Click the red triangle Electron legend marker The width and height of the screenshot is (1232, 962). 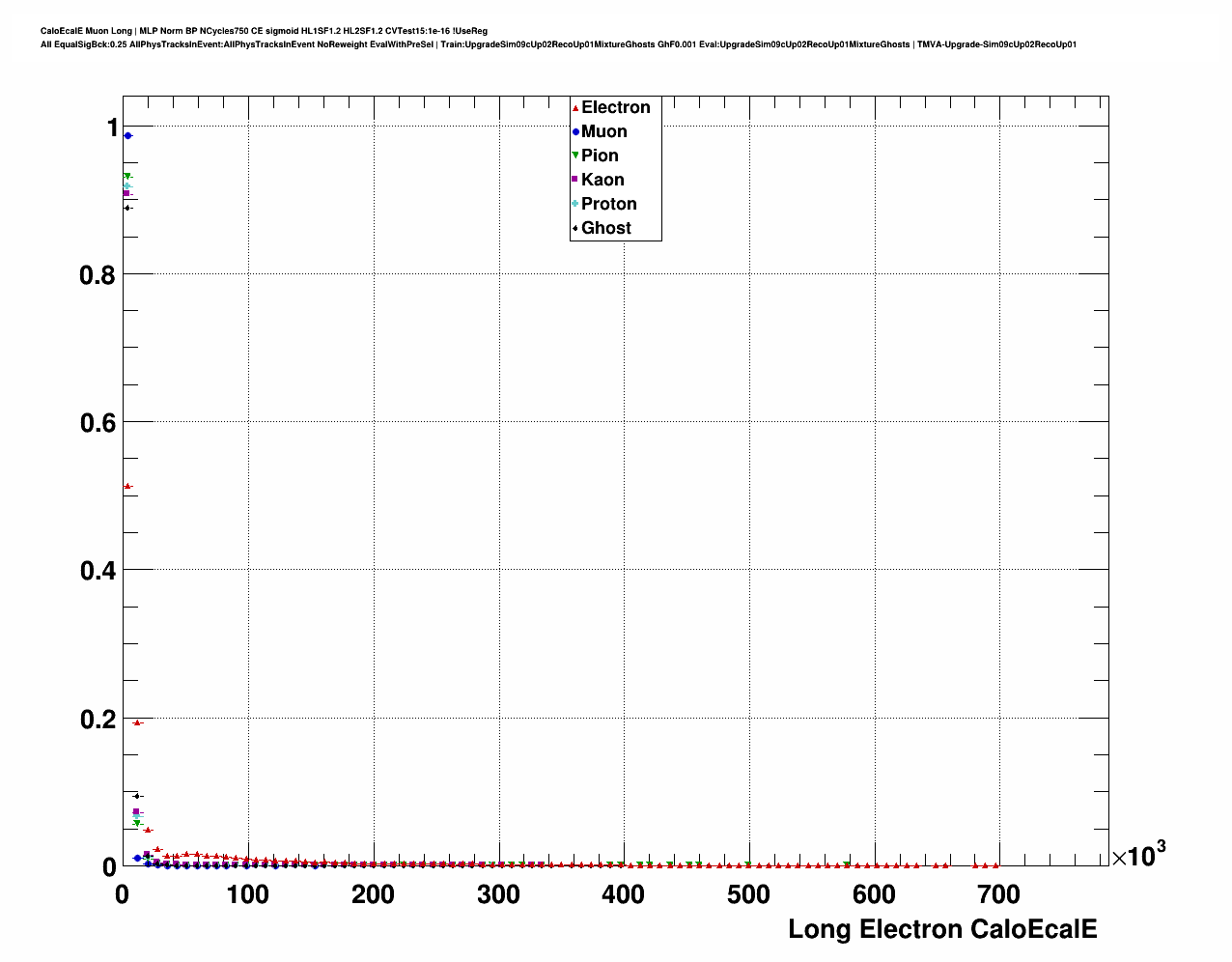tap(575, 108)
